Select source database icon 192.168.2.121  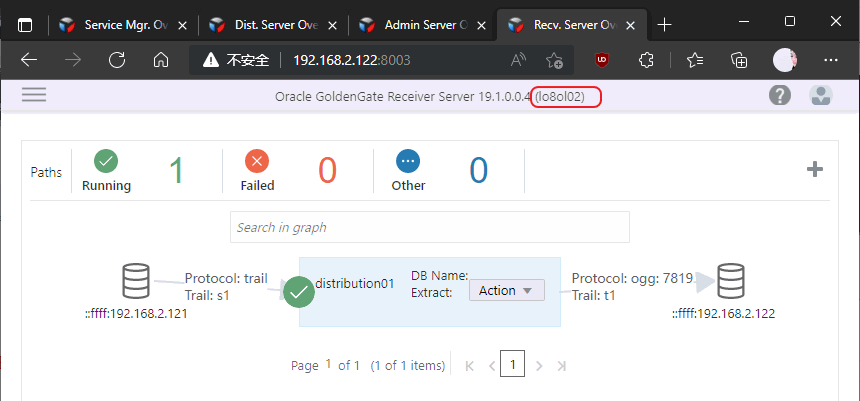point(135,281)
